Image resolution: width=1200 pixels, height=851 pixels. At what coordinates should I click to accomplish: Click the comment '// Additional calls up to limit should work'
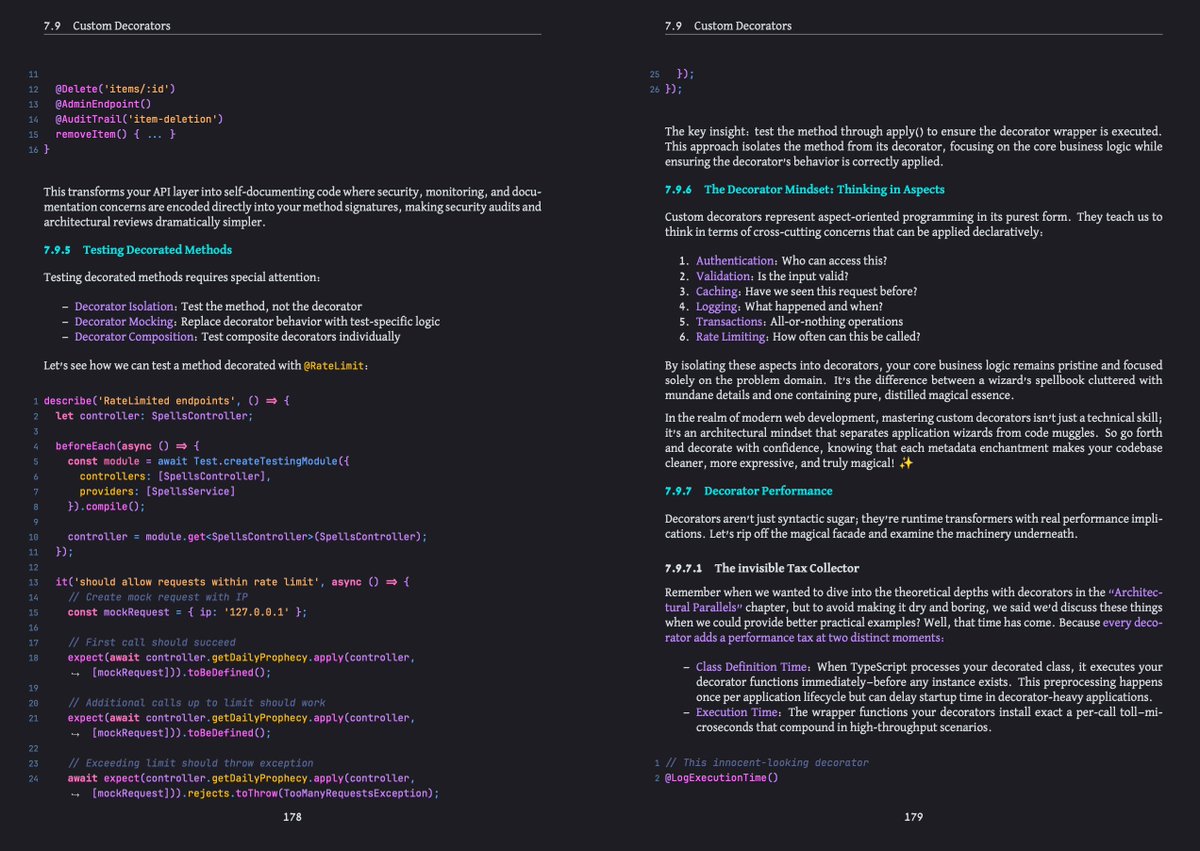[197, 703]
